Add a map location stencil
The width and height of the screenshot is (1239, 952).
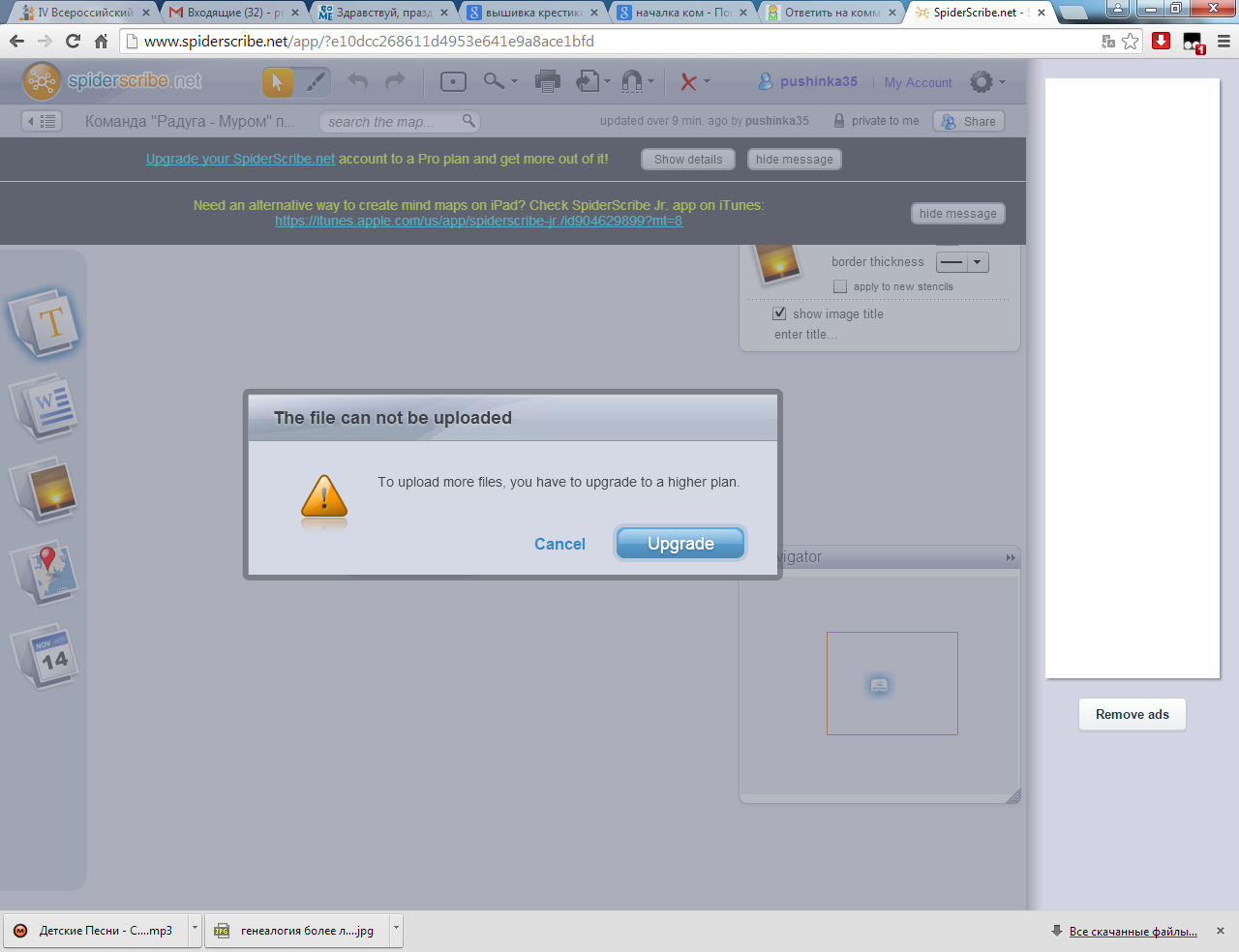[x=45, y=573]
